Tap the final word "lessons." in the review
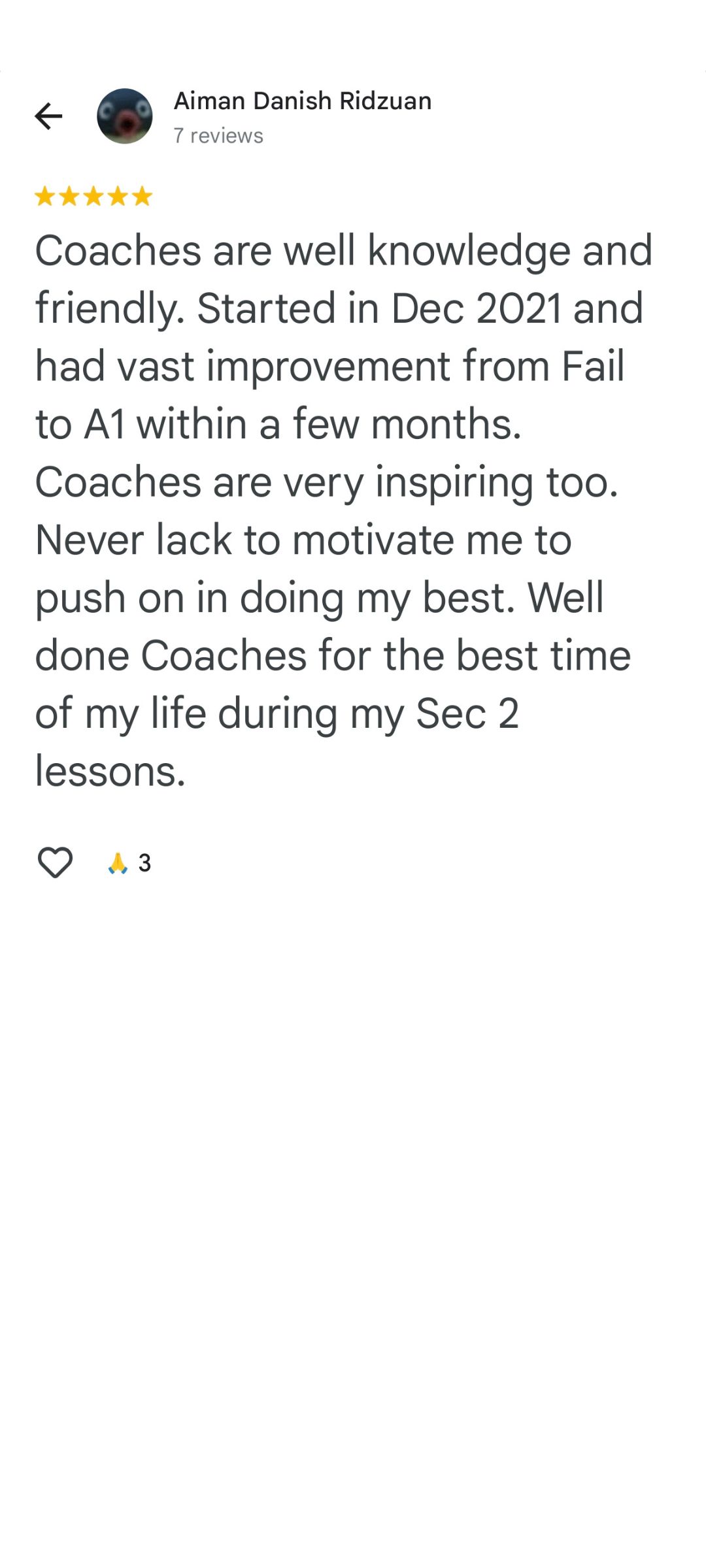 tap(110, 772)
